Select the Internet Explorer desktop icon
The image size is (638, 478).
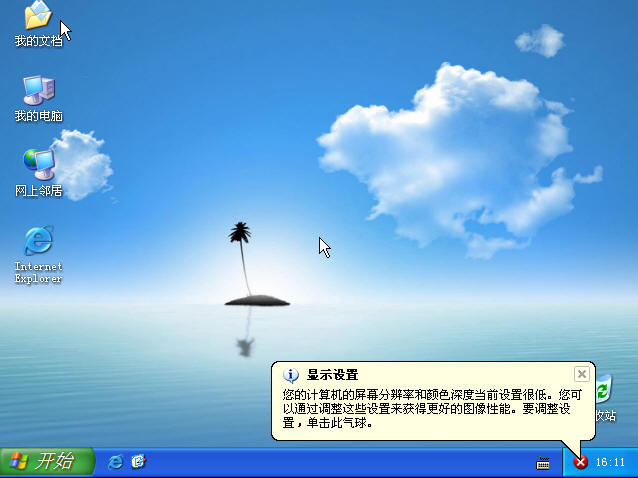click(x=38, y=241)
